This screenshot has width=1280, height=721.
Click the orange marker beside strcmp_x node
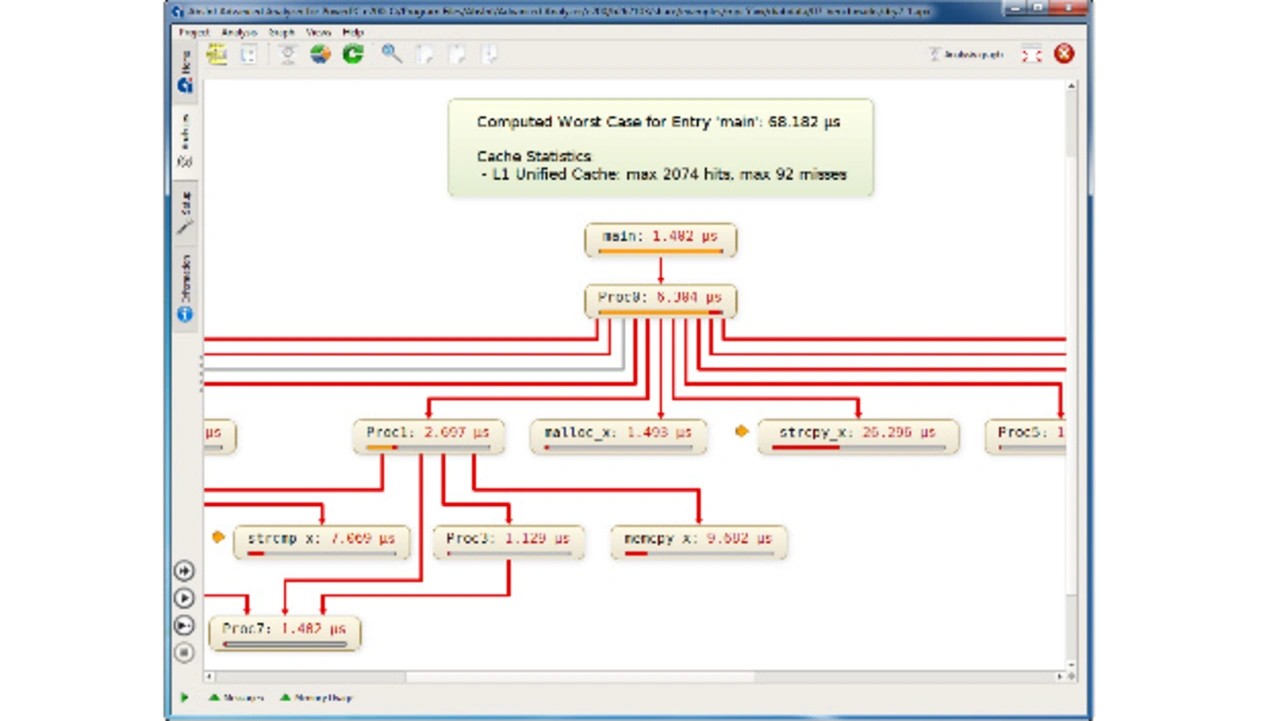pyautogui.click(x=218, y=537)
